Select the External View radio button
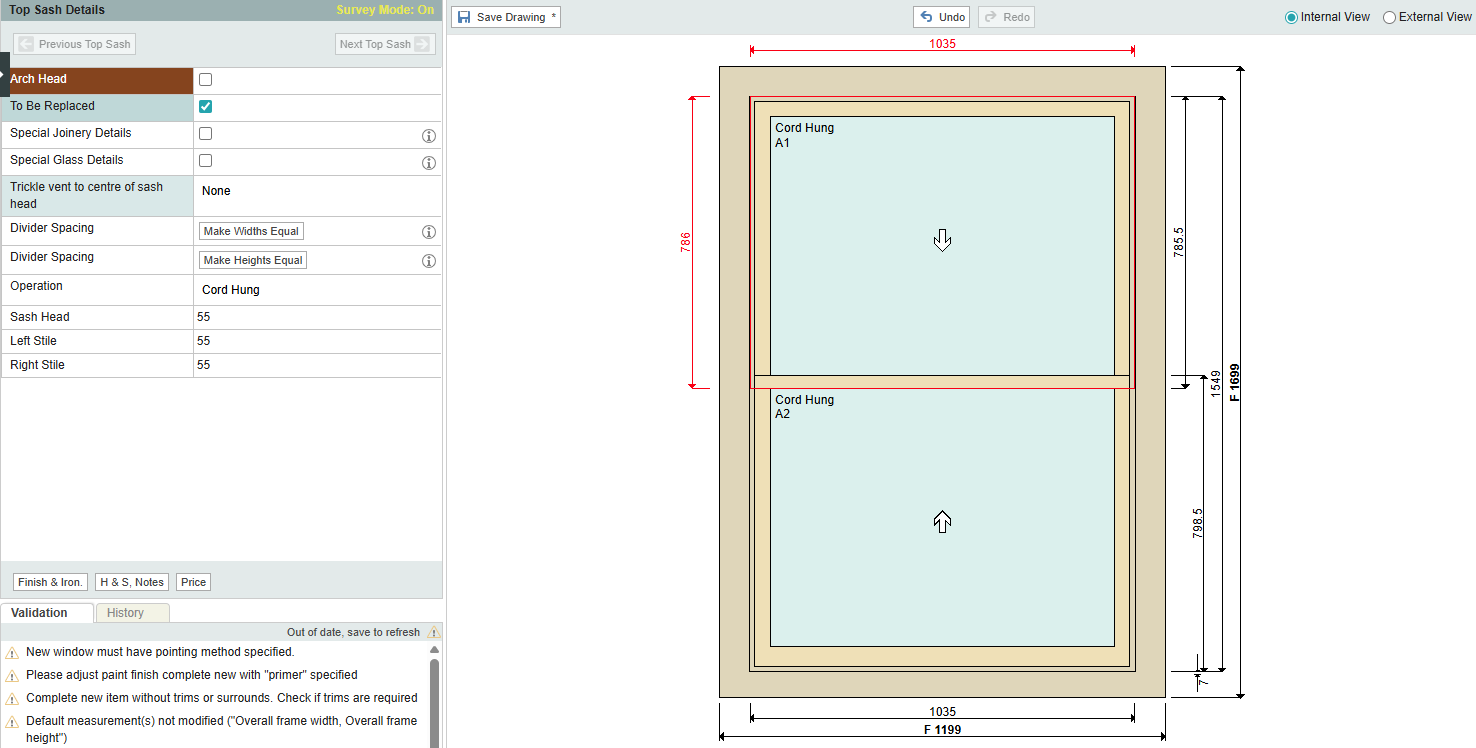Viewport: 1476px width, 748px height. tap(1389, 17)
